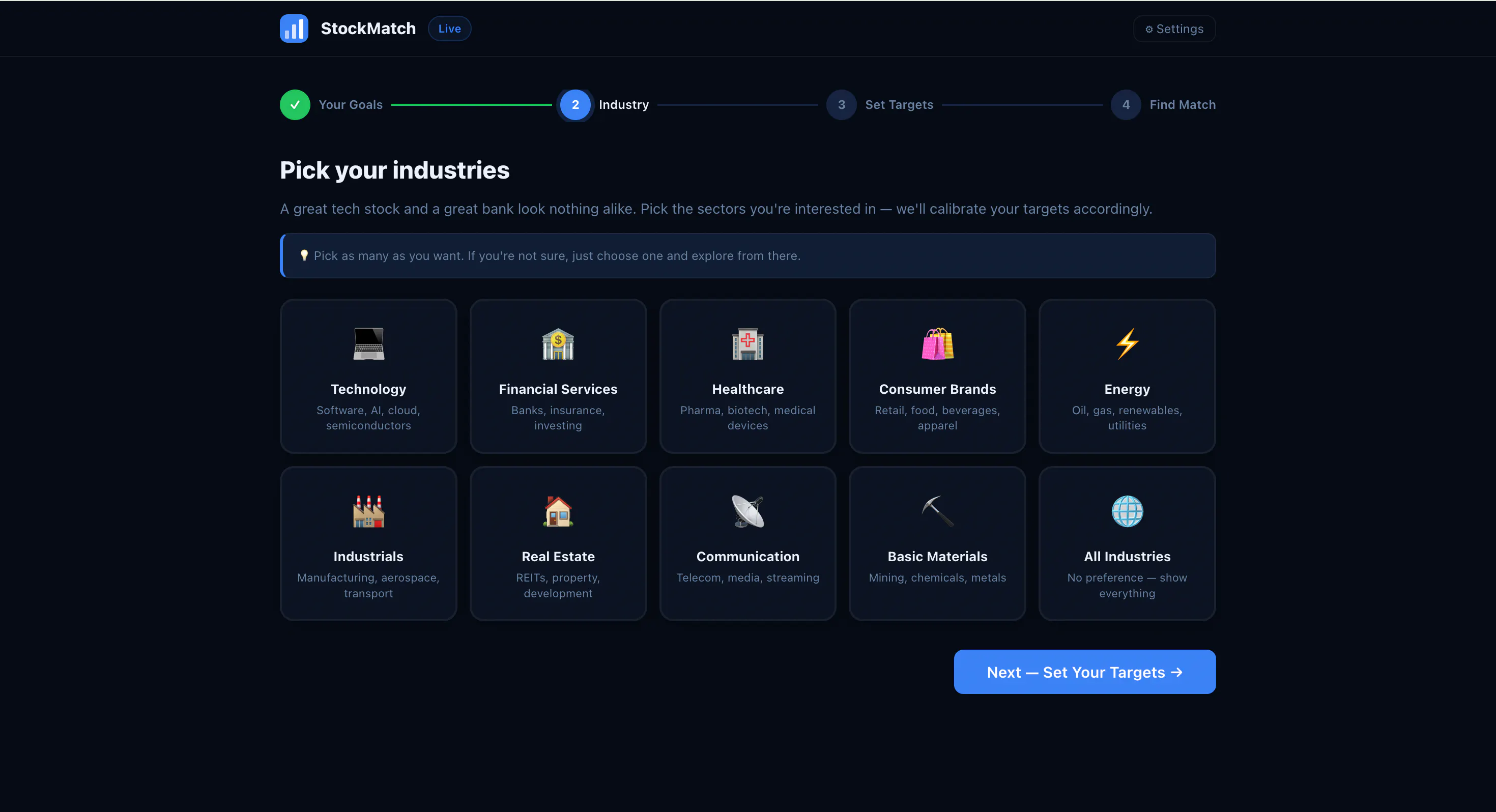Click 'REITs, property, development' description

click(558, 586)
